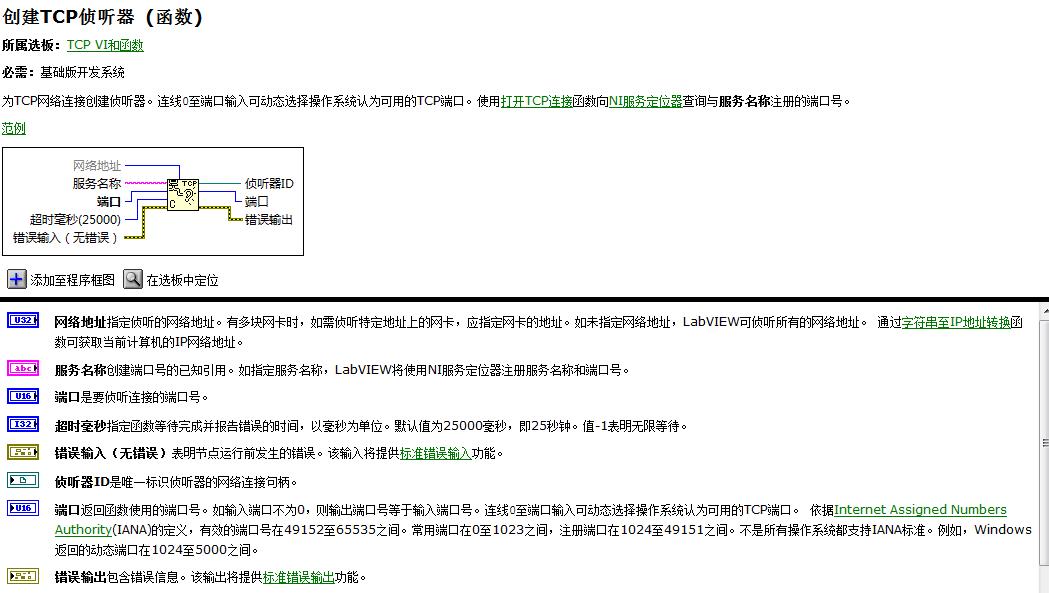Open the 范例 examples link

coord(14,128)
